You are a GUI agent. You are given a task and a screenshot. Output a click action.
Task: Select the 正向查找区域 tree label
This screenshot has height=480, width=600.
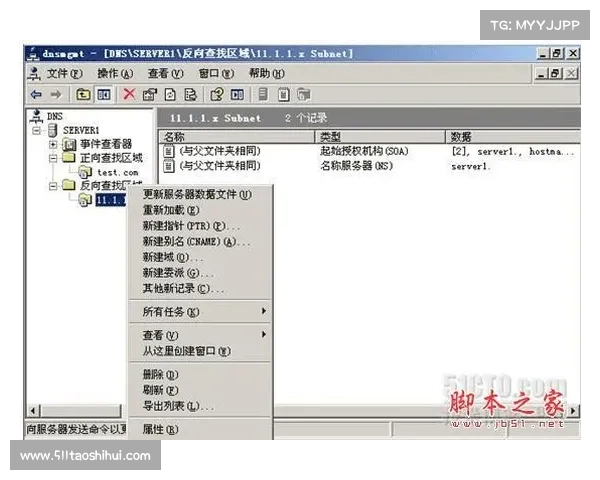click(x=111, y=158)
